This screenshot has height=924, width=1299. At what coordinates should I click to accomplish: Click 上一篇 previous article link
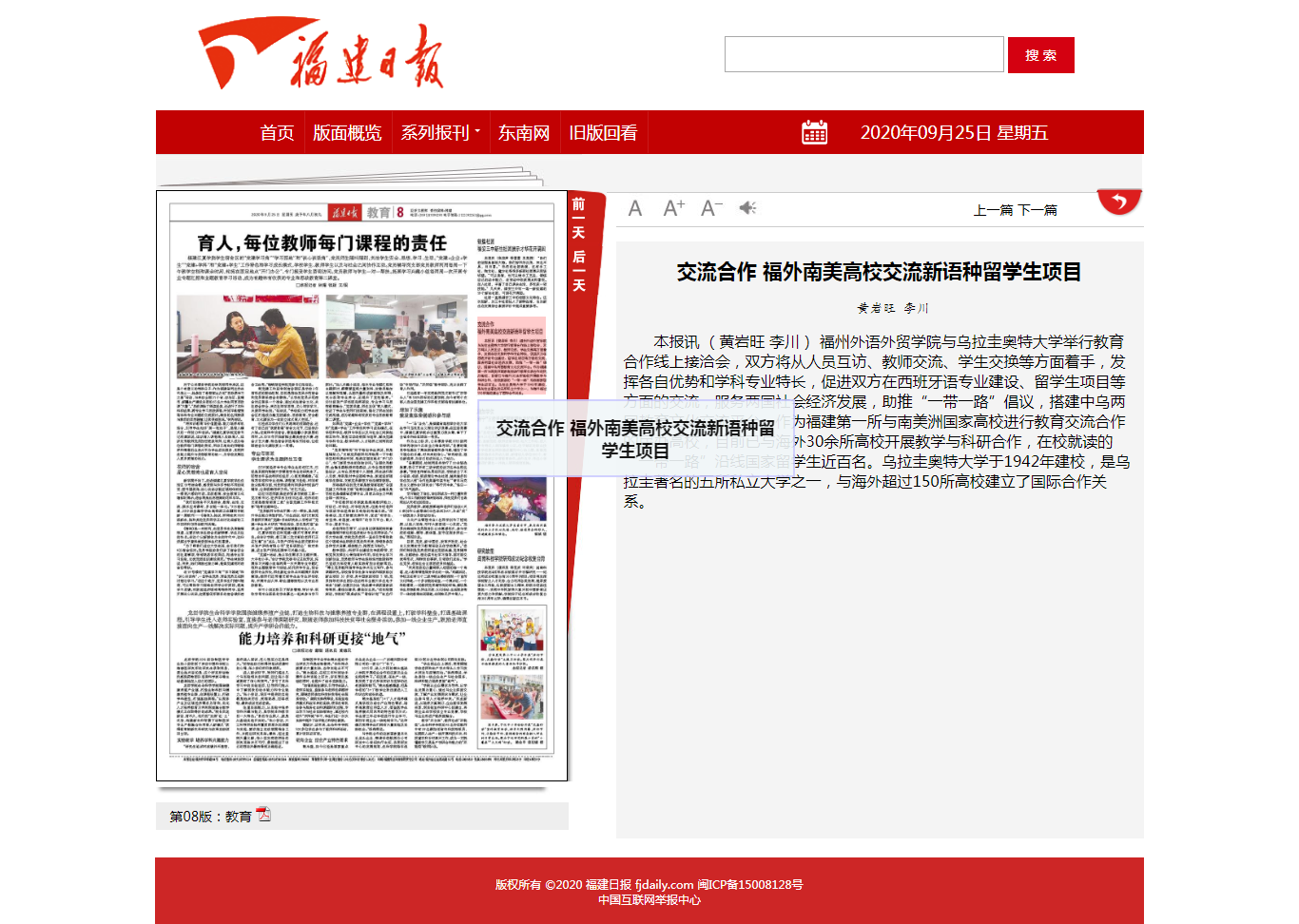tap(993, 210)
